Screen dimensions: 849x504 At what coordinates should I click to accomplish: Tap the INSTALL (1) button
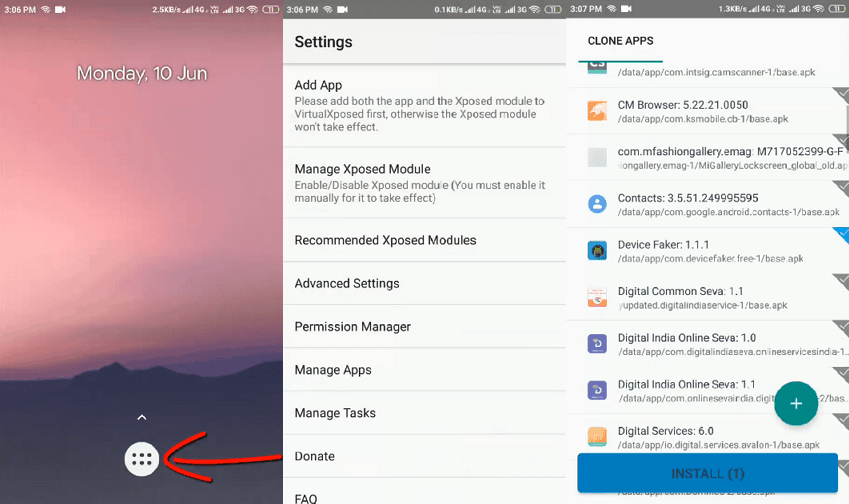pos(708,474)
